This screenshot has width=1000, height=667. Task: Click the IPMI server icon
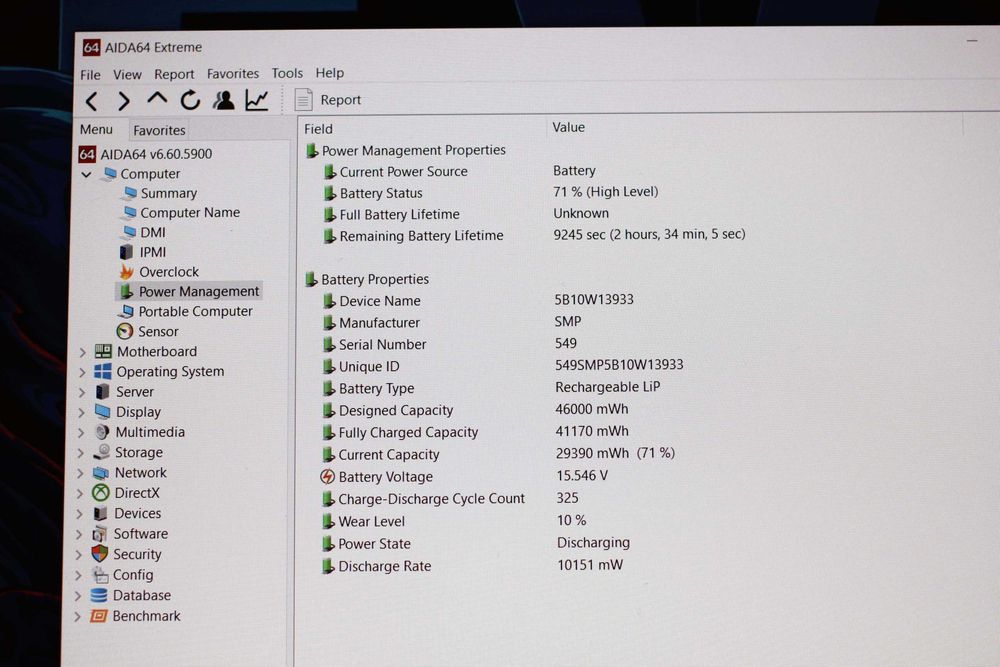click(x=127, y=252)
